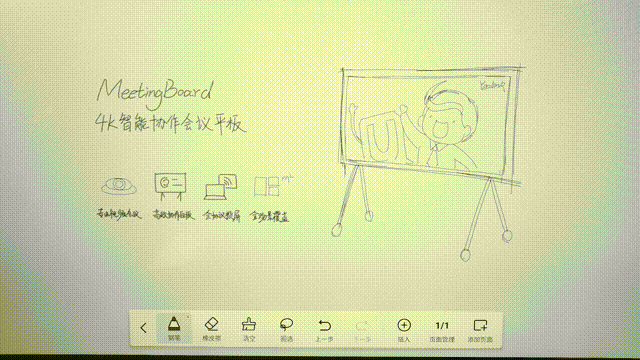Undo the last stroke
640x360 pixels.
(x=324, y=329)
